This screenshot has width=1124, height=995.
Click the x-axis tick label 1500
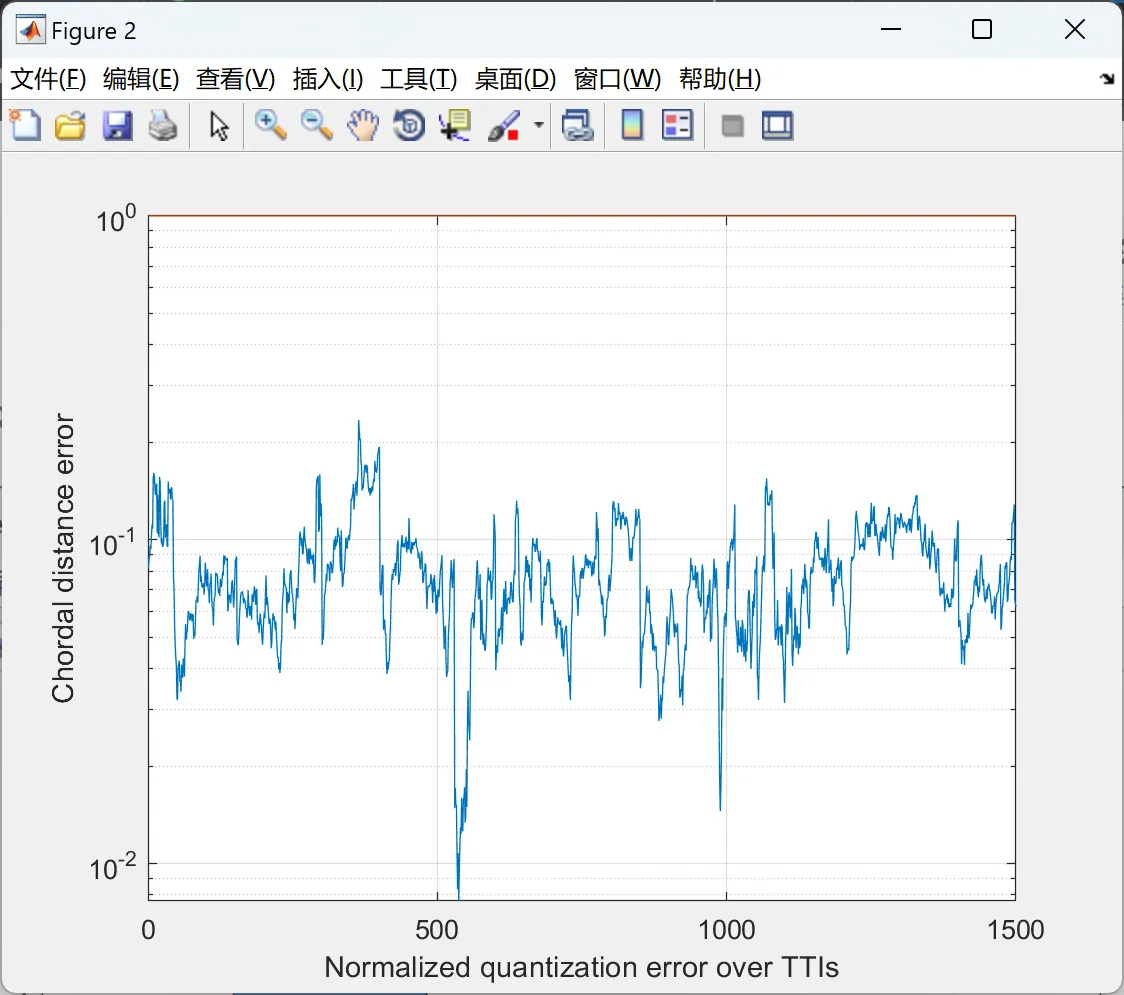pyautogui.click(x=1015, y=930)
